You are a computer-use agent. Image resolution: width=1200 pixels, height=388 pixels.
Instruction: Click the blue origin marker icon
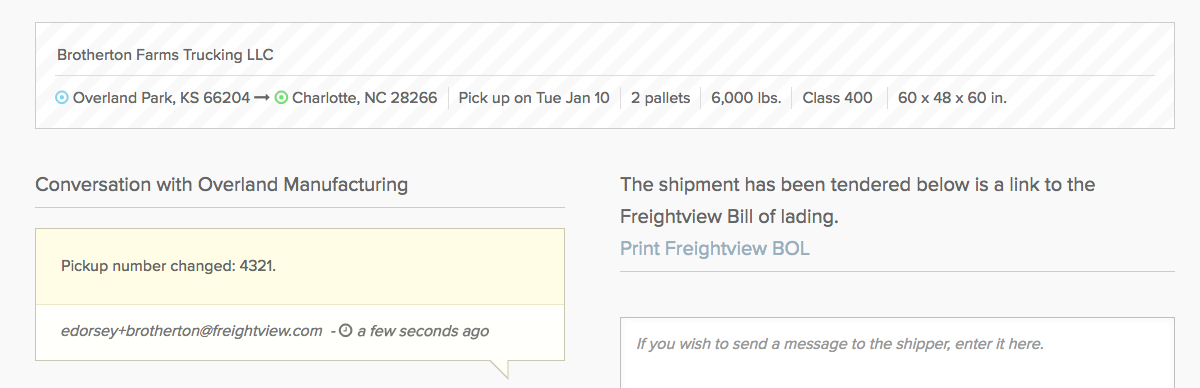pos(62,98)
